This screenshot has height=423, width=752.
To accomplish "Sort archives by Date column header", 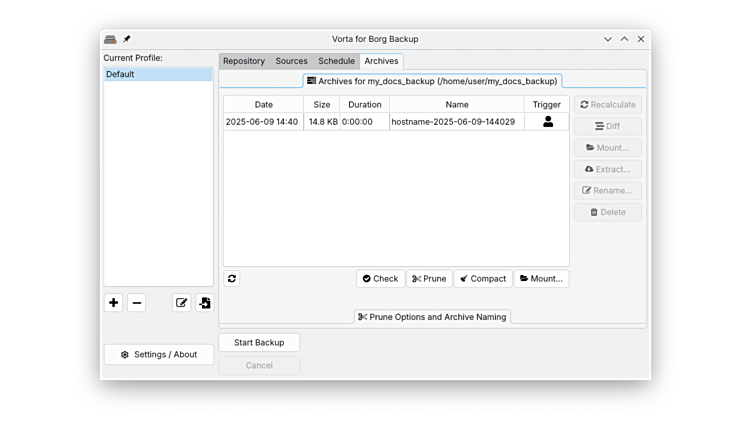I will (263, 104).
